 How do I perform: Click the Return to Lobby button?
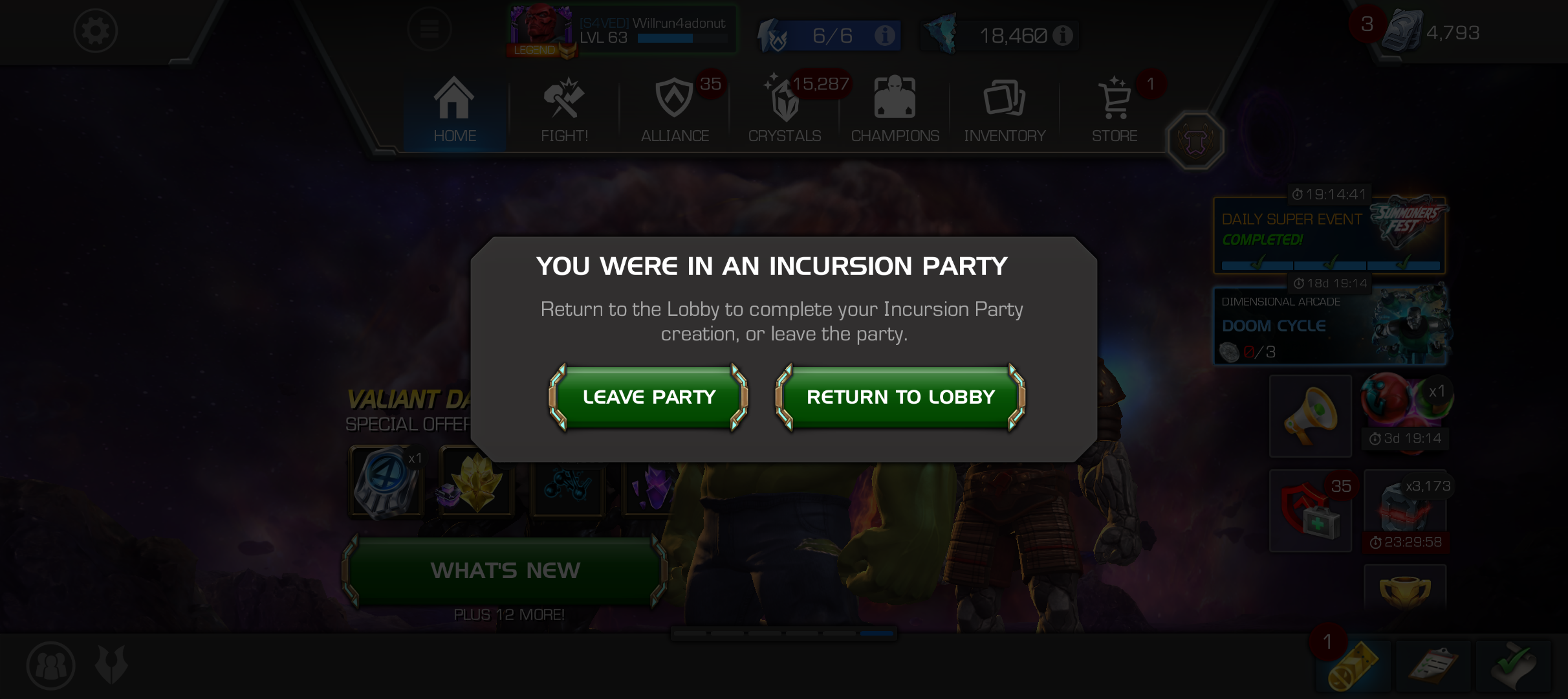point(900,397)
